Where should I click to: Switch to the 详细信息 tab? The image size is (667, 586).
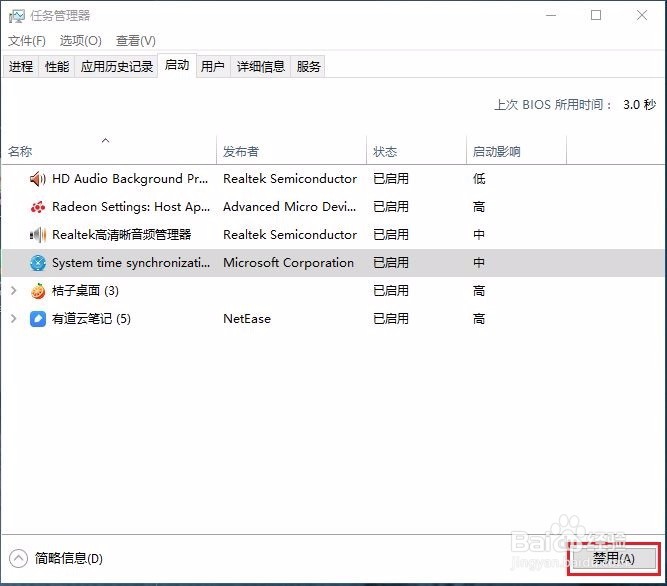pos(260,67)
